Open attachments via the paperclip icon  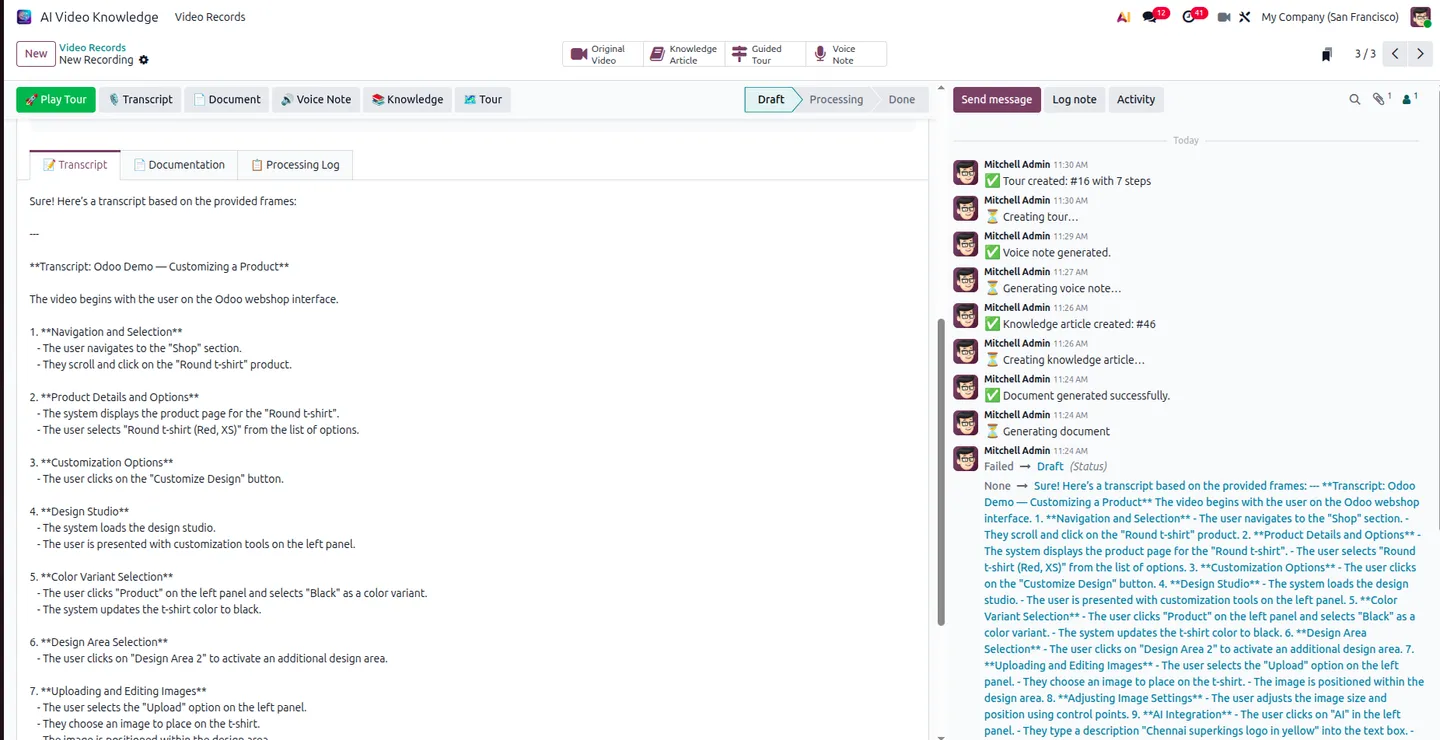[x=1381, y=99]
